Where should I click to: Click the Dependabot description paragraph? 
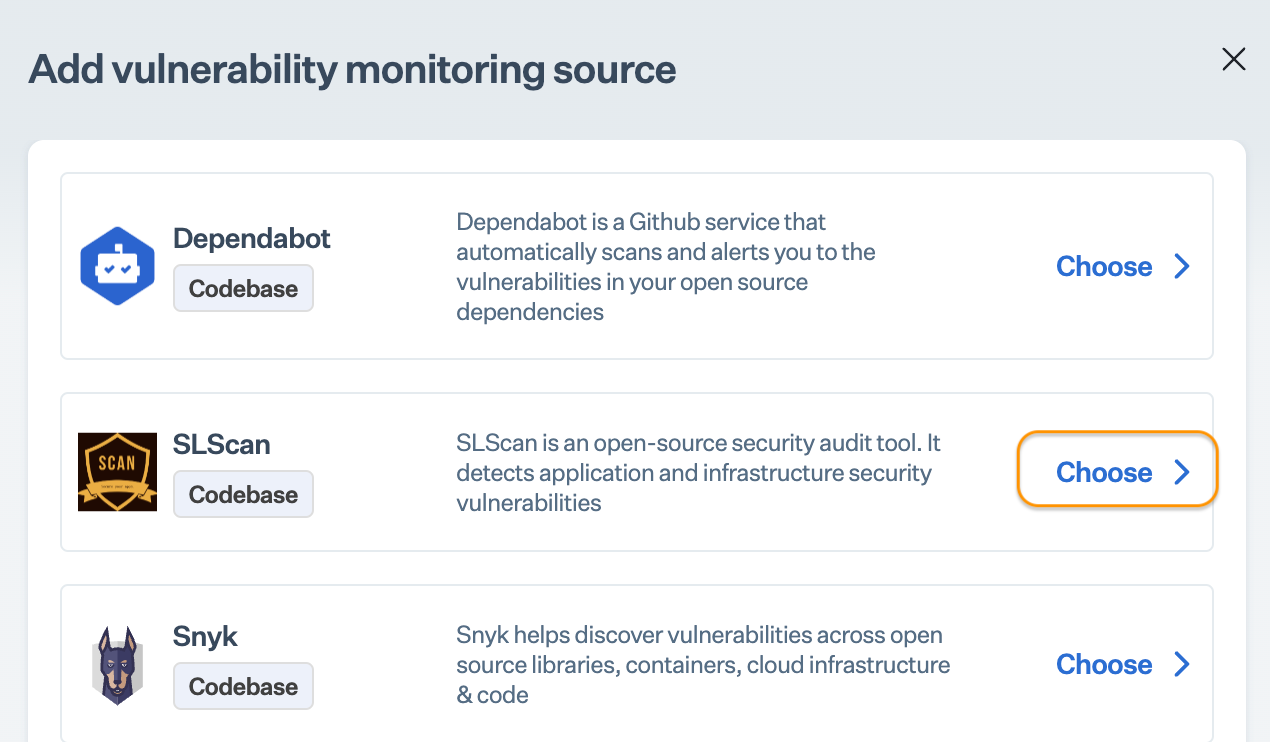pos(666,266)
